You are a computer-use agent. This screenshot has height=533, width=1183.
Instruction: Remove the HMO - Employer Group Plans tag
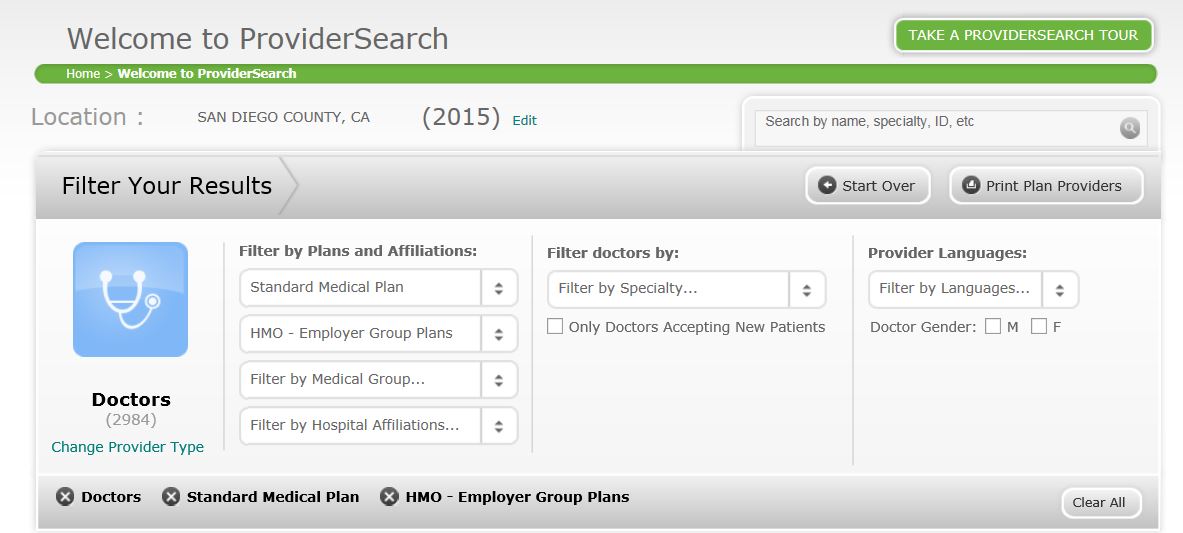pos(389,497)
